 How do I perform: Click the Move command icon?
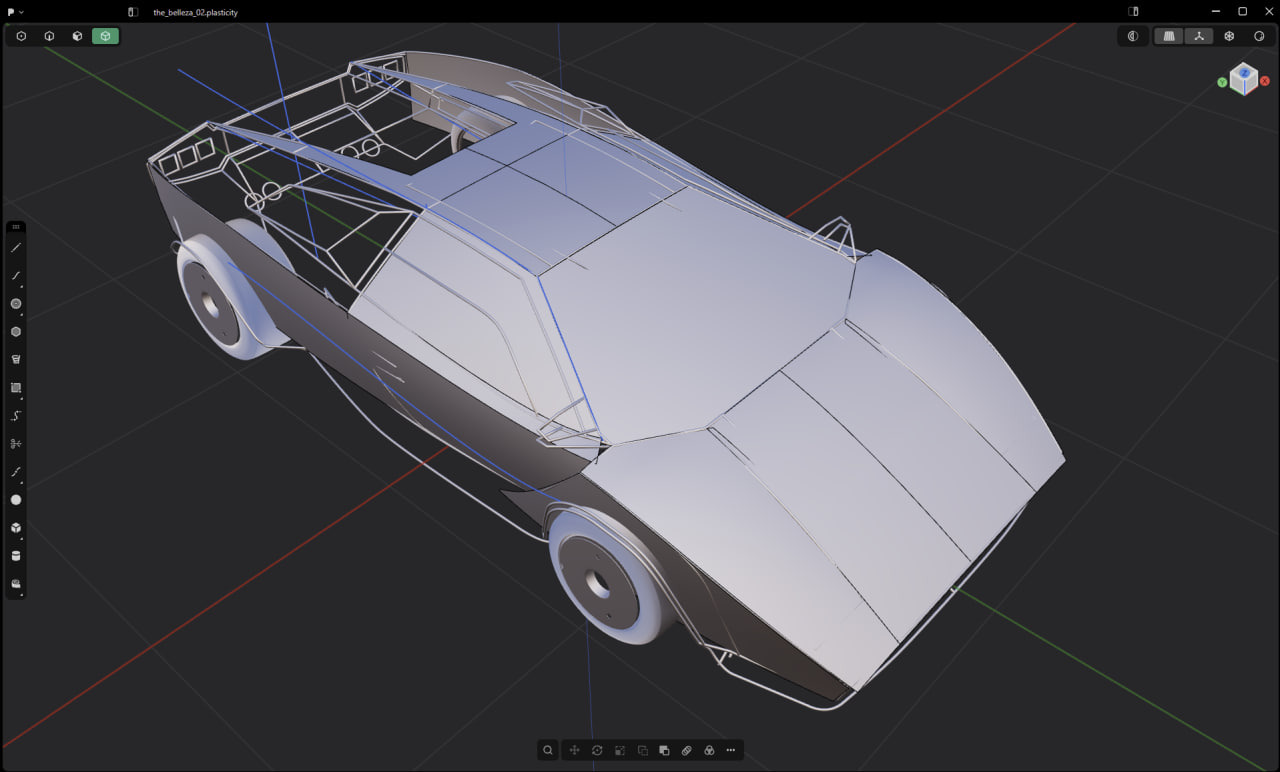[575, 750]
